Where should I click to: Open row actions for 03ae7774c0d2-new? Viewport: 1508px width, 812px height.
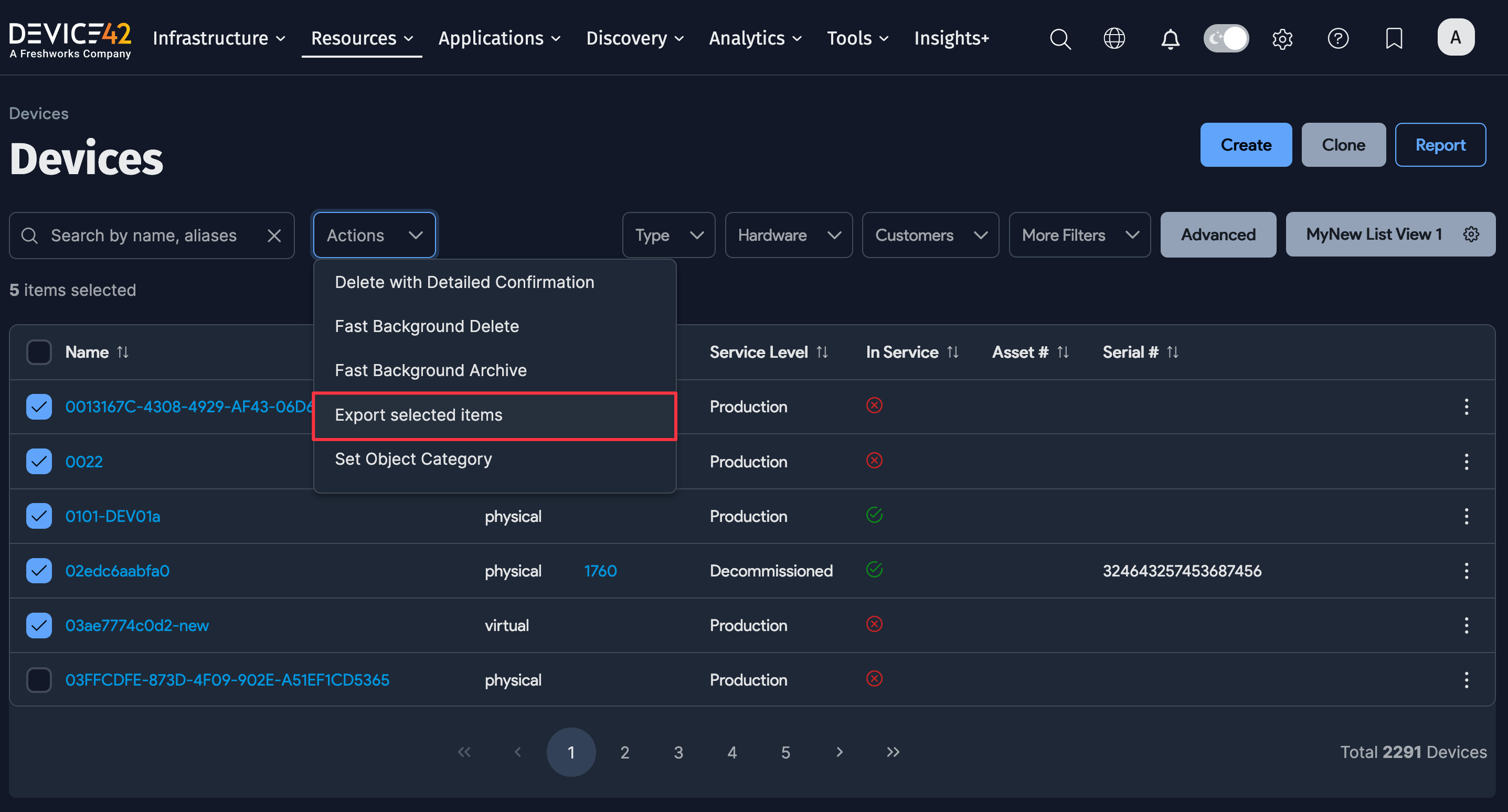[x=1467, y=625]
